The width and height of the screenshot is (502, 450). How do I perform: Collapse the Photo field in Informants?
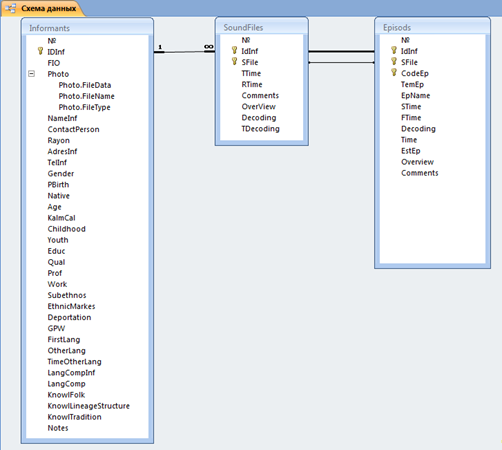pyautogui.click(x=31, y=74)
